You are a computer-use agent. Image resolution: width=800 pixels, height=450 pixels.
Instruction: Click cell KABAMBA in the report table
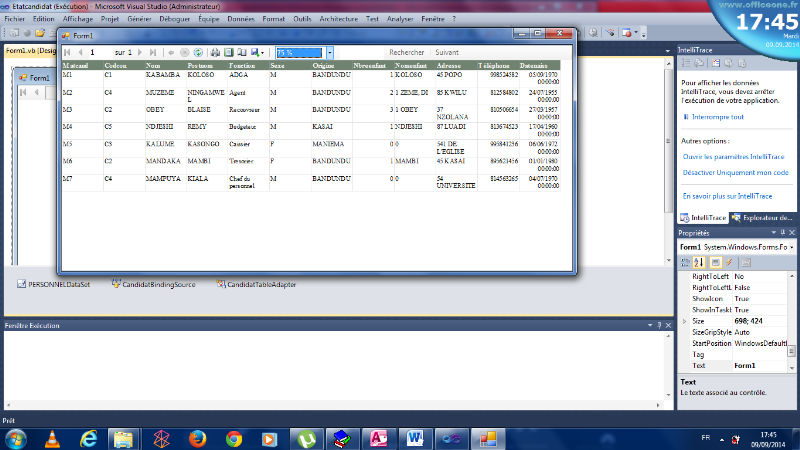(163, 74)
